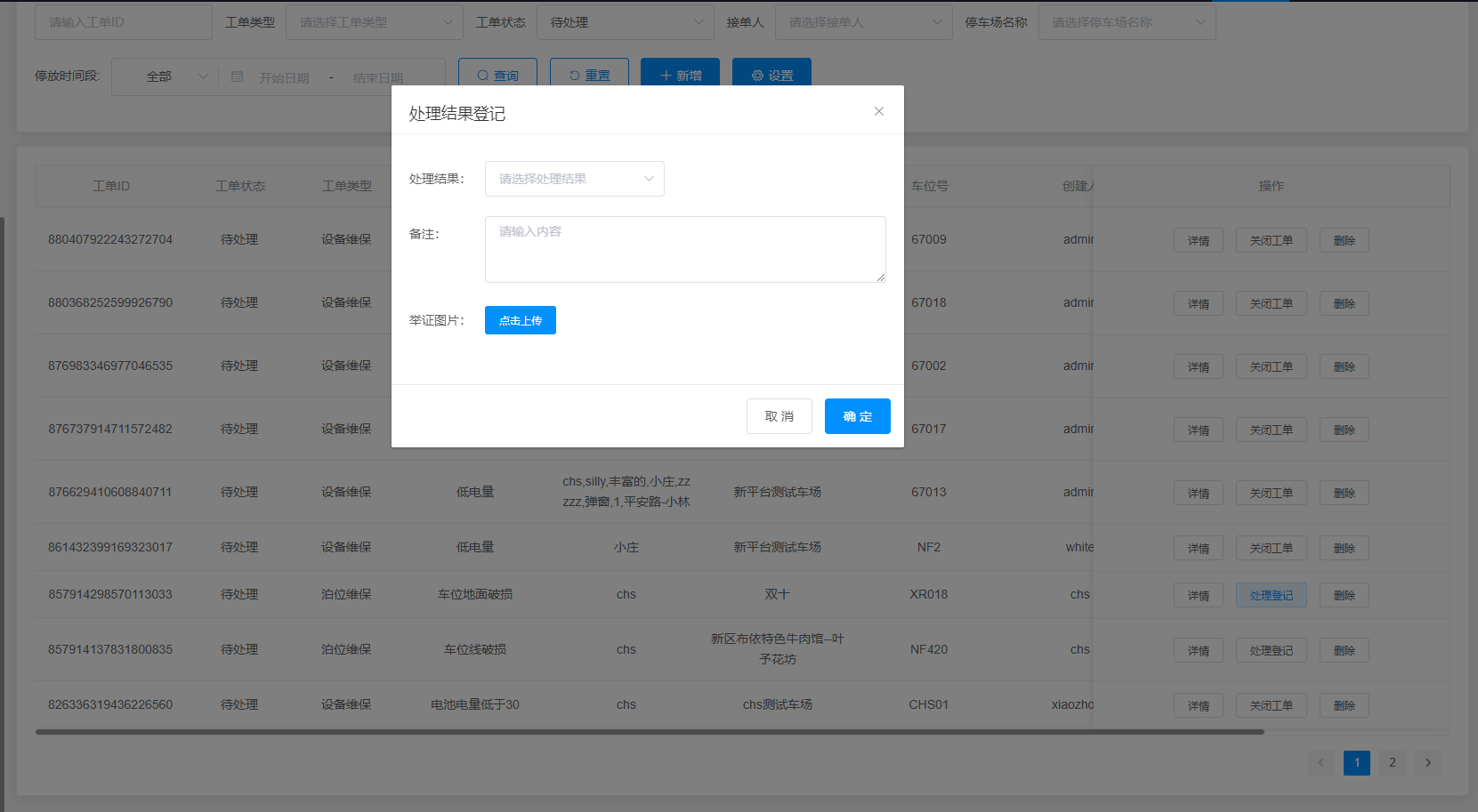
Task: Open the 处理结果 dropdown in dialog
Action: point(574,179)
